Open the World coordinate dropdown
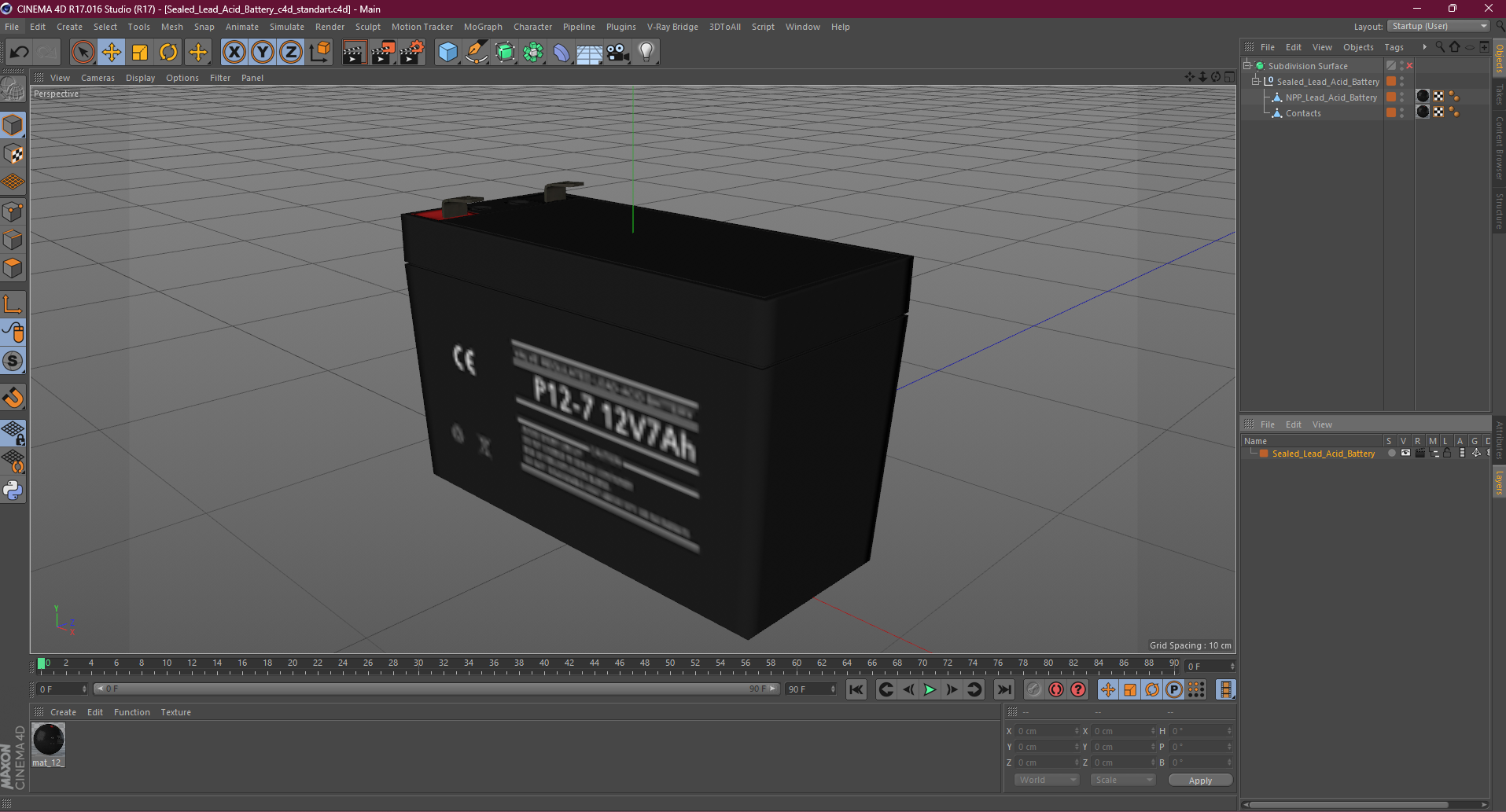Screen dimensions: 1506x812 pos(1047,780)
